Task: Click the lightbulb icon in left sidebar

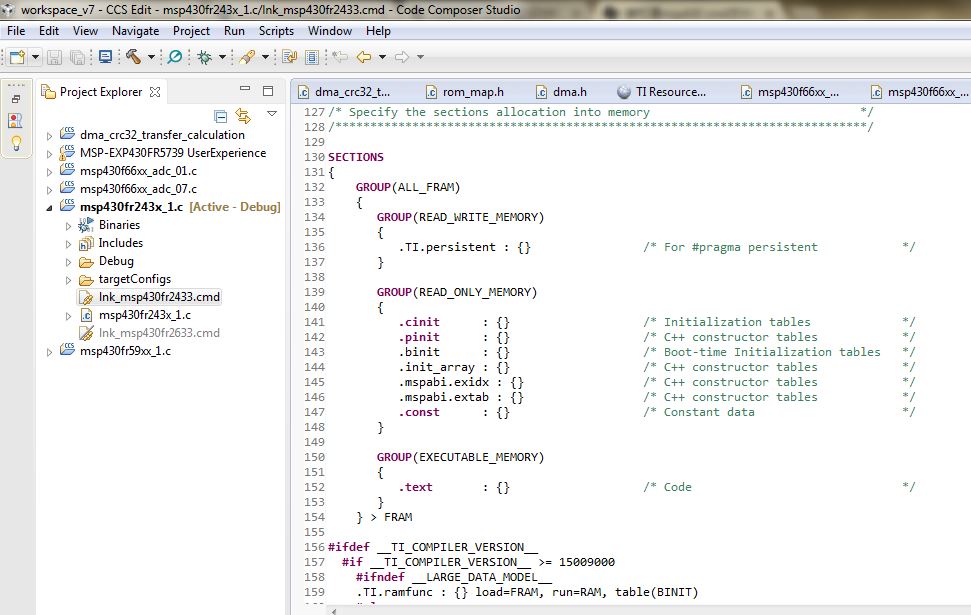Action: 16,142
